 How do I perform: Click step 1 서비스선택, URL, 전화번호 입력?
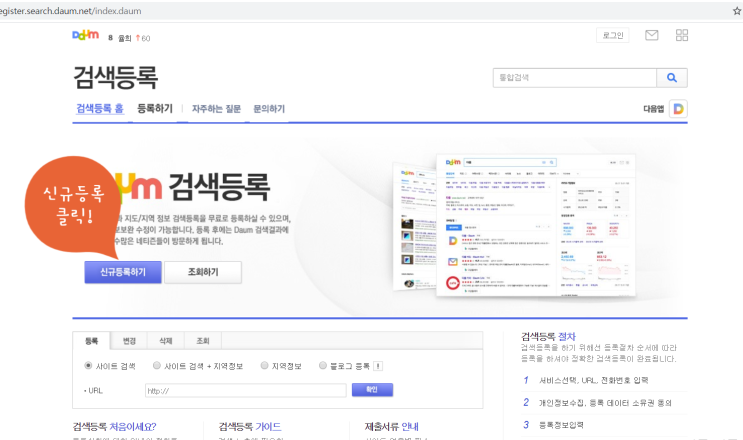click(x=594, y=380)
